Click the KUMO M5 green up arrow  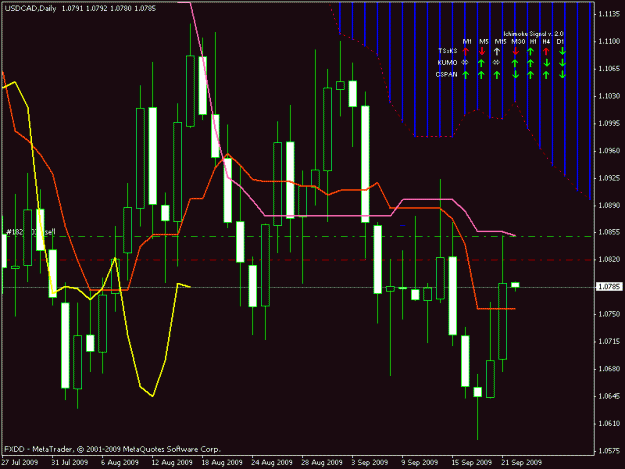482,63
